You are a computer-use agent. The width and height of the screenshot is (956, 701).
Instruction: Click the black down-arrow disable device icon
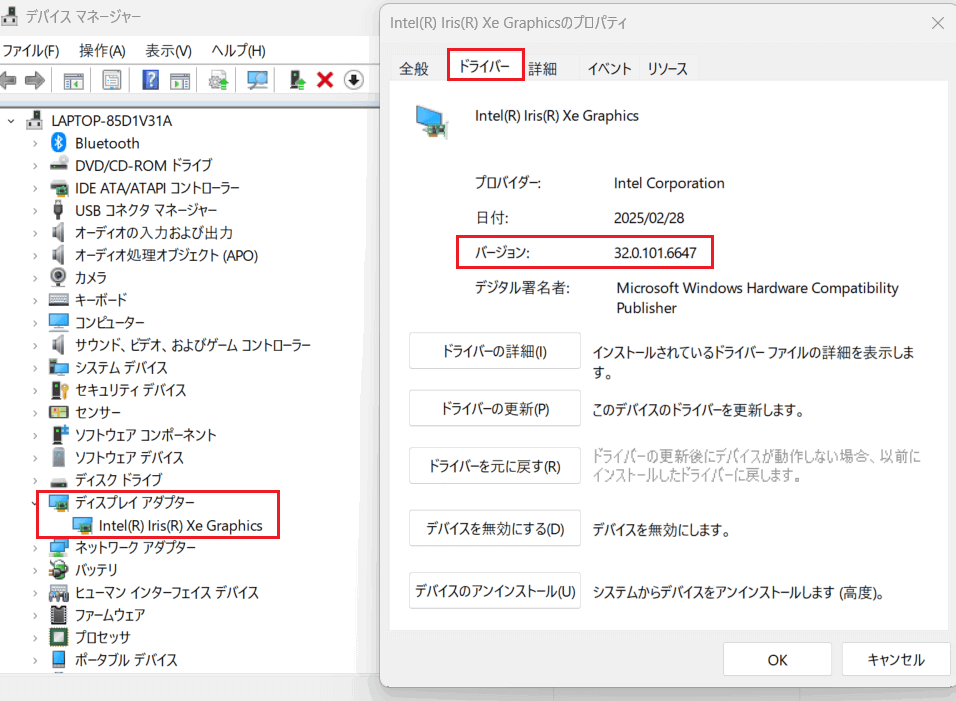click(x=354, y=80)
